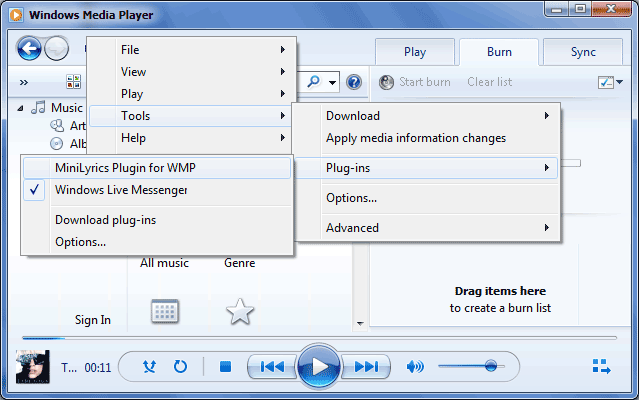Click the scroll down arrow in library pane

click(x=360, y=323)
